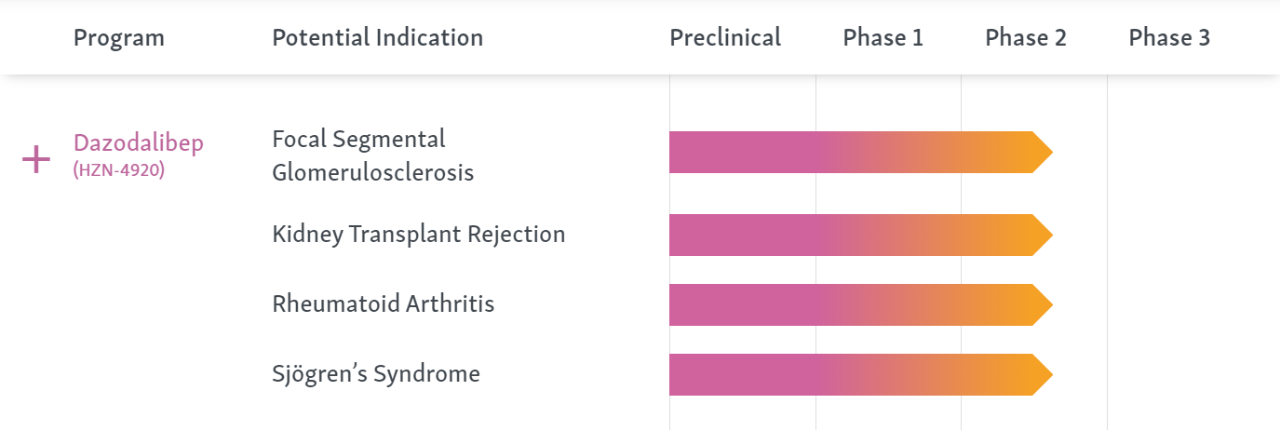Click the Phase 3 stage header
This screenshot has height=430, width=1280.
1169,38
